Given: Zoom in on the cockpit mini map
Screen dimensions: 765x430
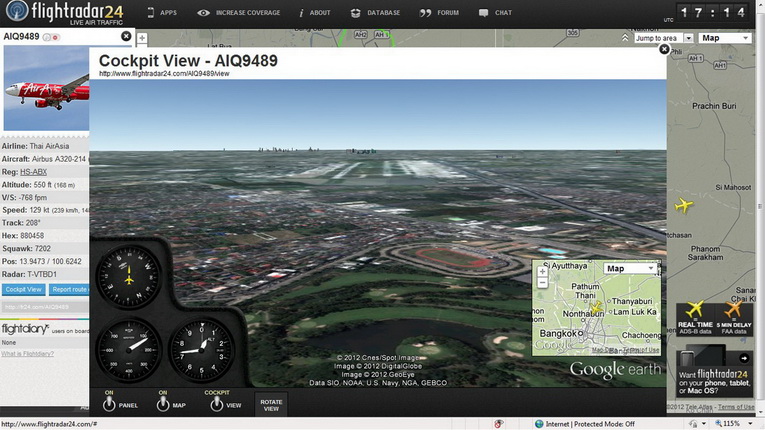Looking at the screenshot, I should (x=542, y=272).
